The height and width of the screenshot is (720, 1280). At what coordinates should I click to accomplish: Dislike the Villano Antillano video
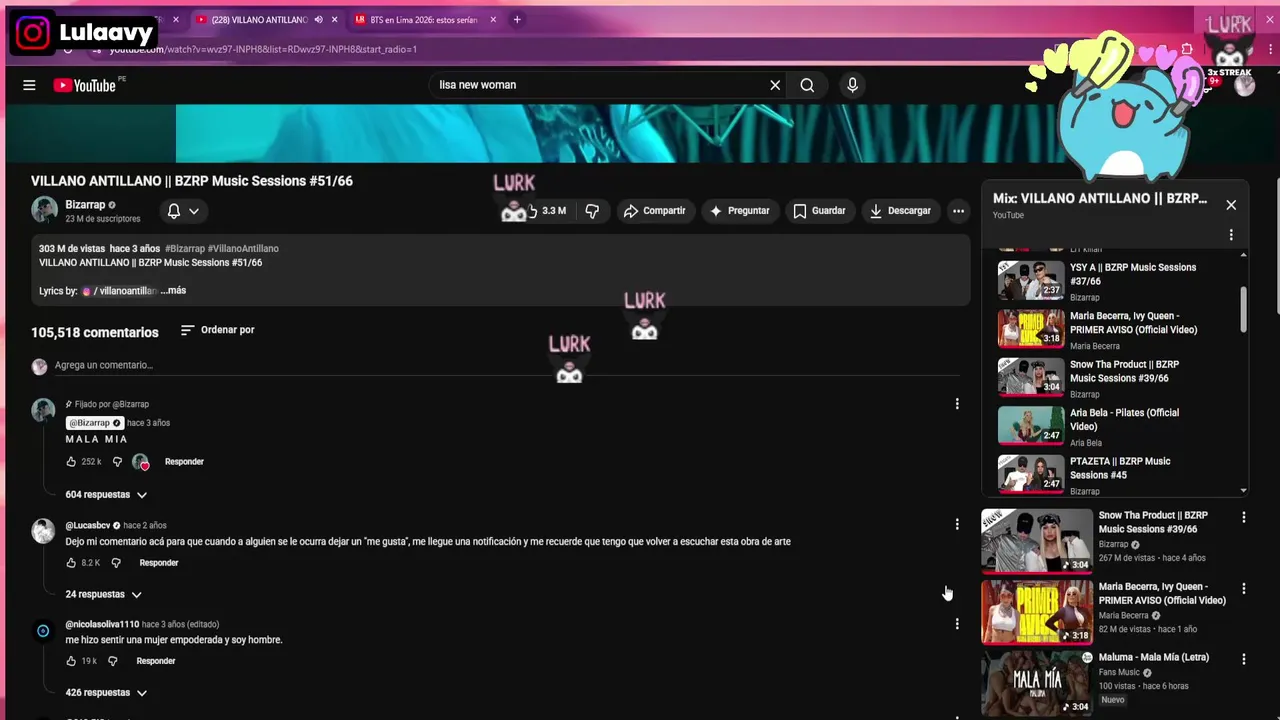tap(592, 211)
